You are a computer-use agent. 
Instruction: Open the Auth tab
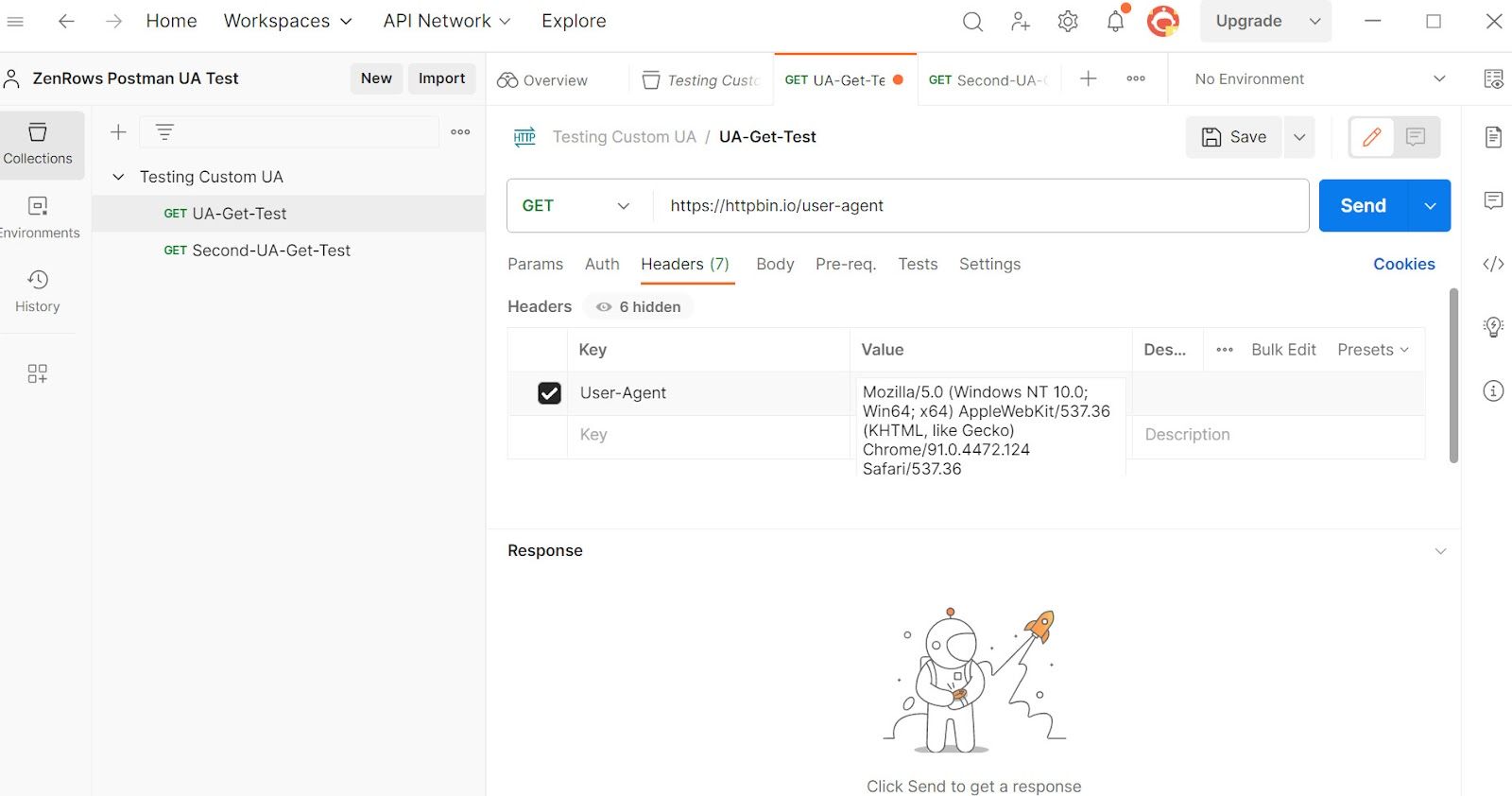[x=602, y=265]
